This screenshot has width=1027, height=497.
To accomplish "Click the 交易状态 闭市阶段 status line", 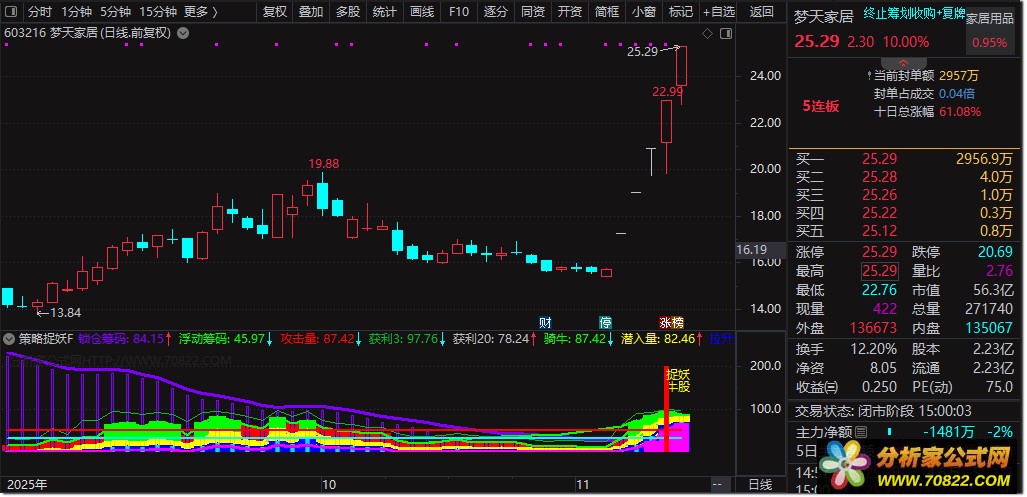I will [x=884, y=411].
